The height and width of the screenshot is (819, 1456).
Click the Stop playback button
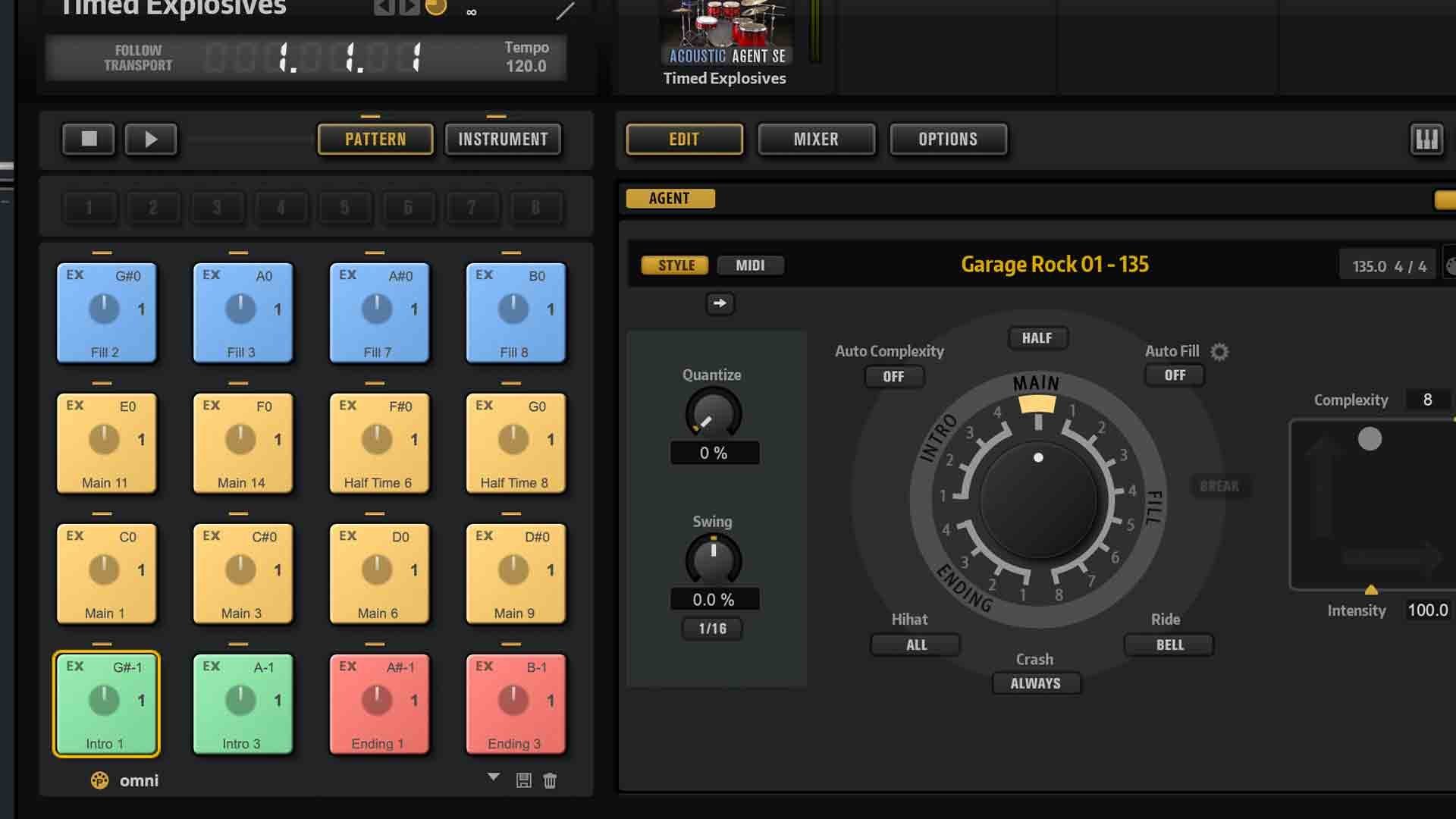(x=89, y=139)
